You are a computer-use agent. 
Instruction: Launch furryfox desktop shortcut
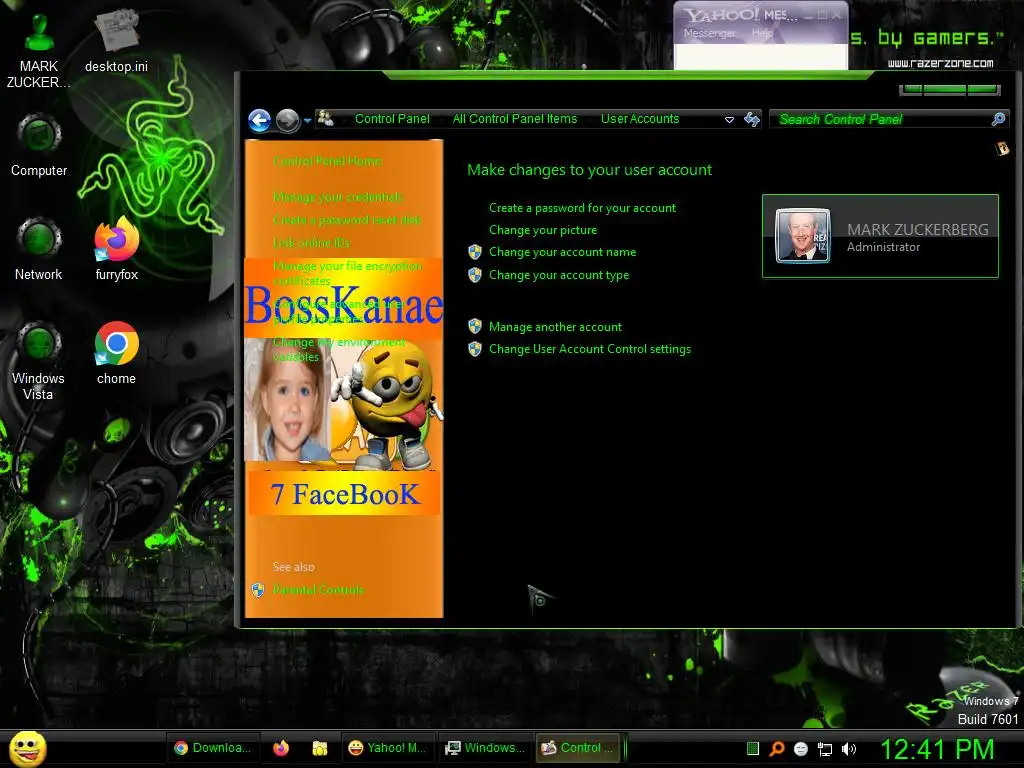[116, 249]
